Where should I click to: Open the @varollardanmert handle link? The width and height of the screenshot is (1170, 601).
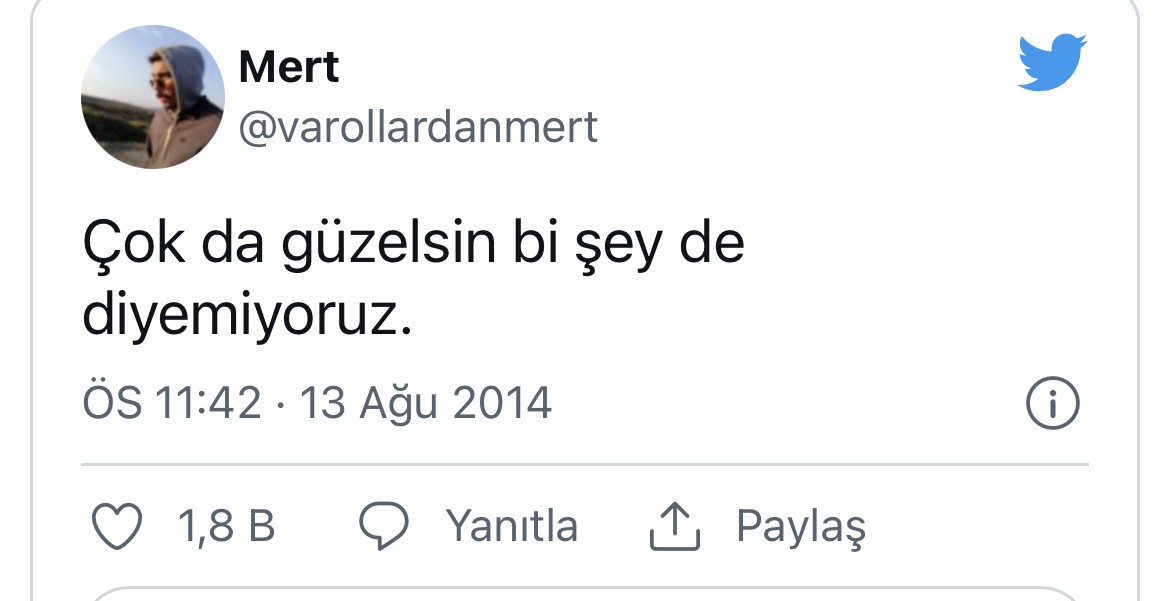(x=418, y=127)
